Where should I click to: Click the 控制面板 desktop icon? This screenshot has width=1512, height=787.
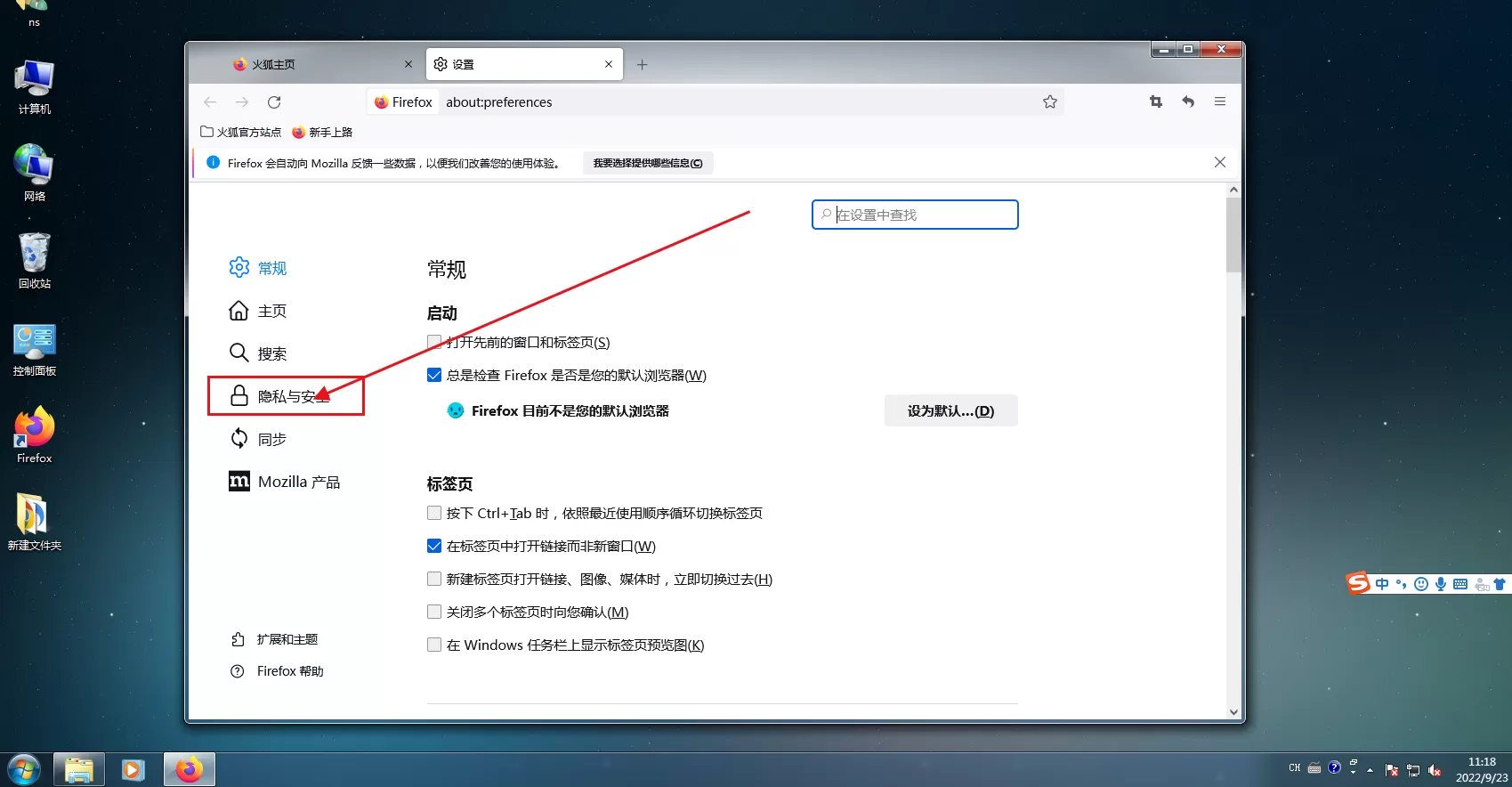pyautogui.click(x=35, y=349)
